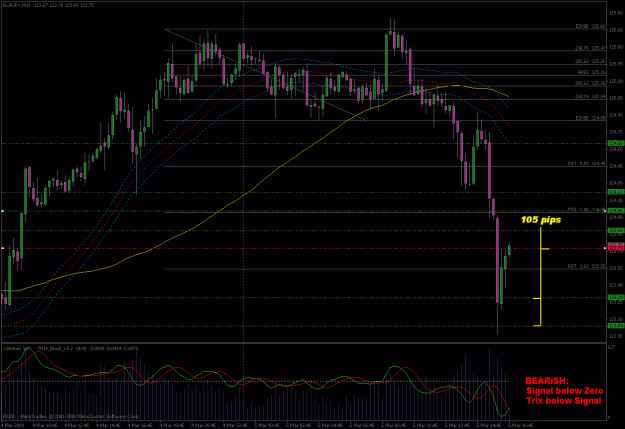Click the green 124.65 price marker

click(x=616, y=143)
